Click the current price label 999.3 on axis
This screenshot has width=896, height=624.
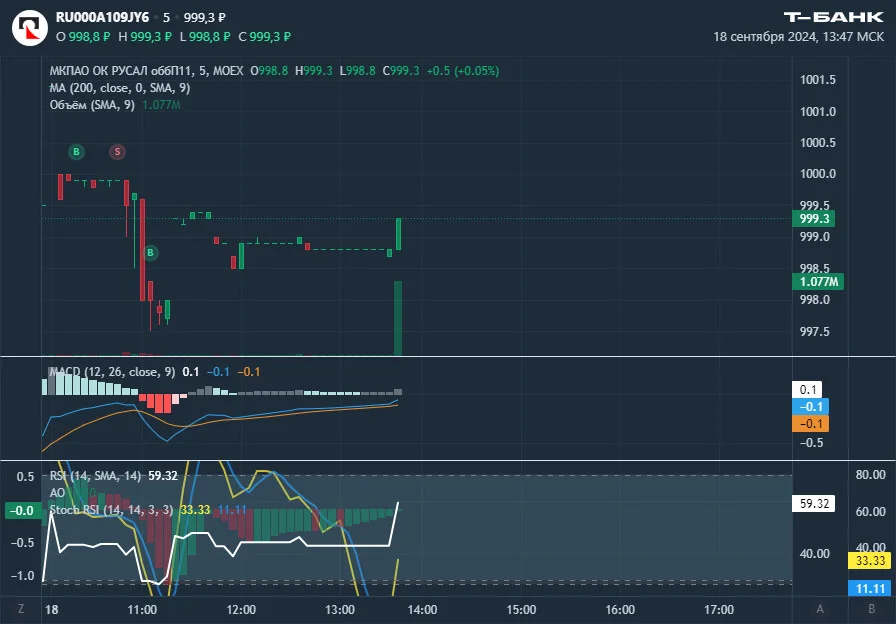coord(814,219)
